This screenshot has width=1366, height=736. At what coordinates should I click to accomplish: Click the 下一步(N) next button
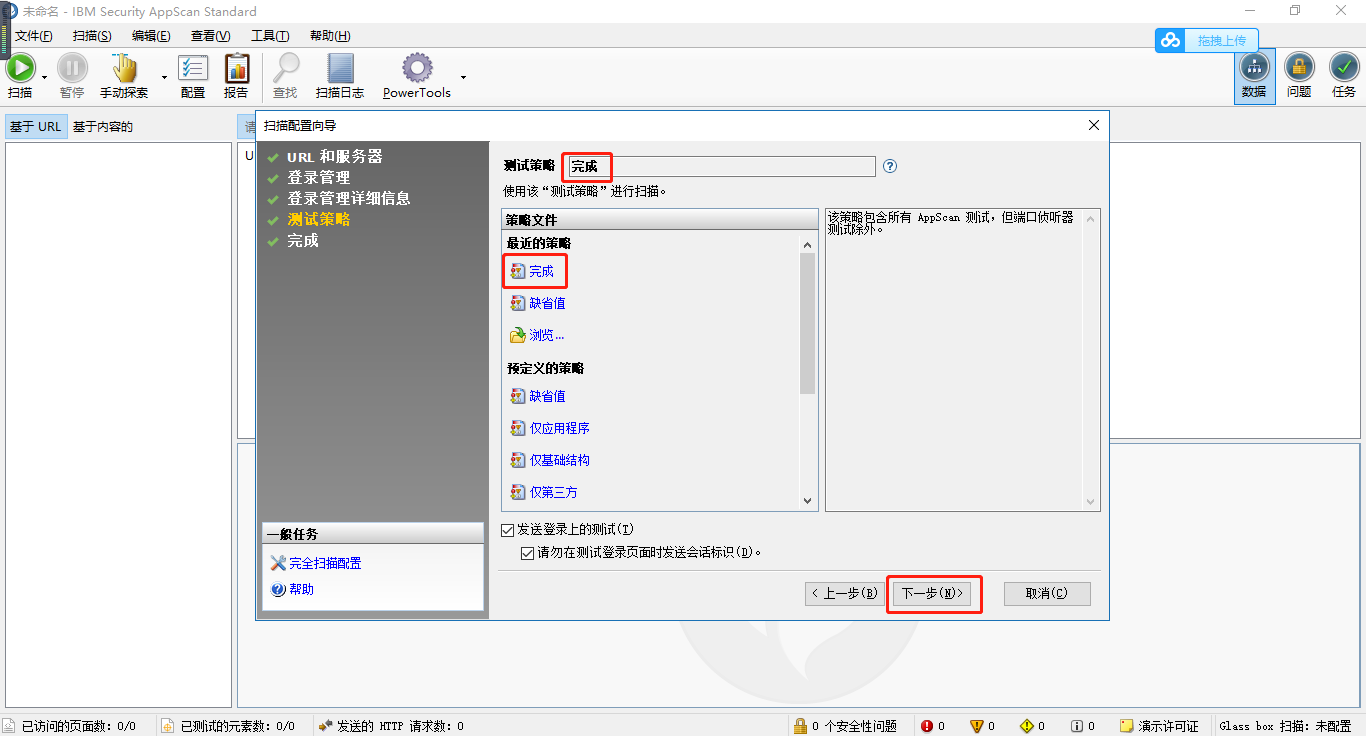click(933, 593)
